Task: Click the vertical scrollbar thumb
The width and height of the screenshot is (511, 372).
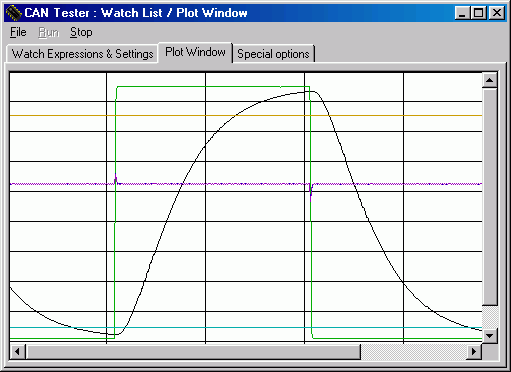Action: 490,197
